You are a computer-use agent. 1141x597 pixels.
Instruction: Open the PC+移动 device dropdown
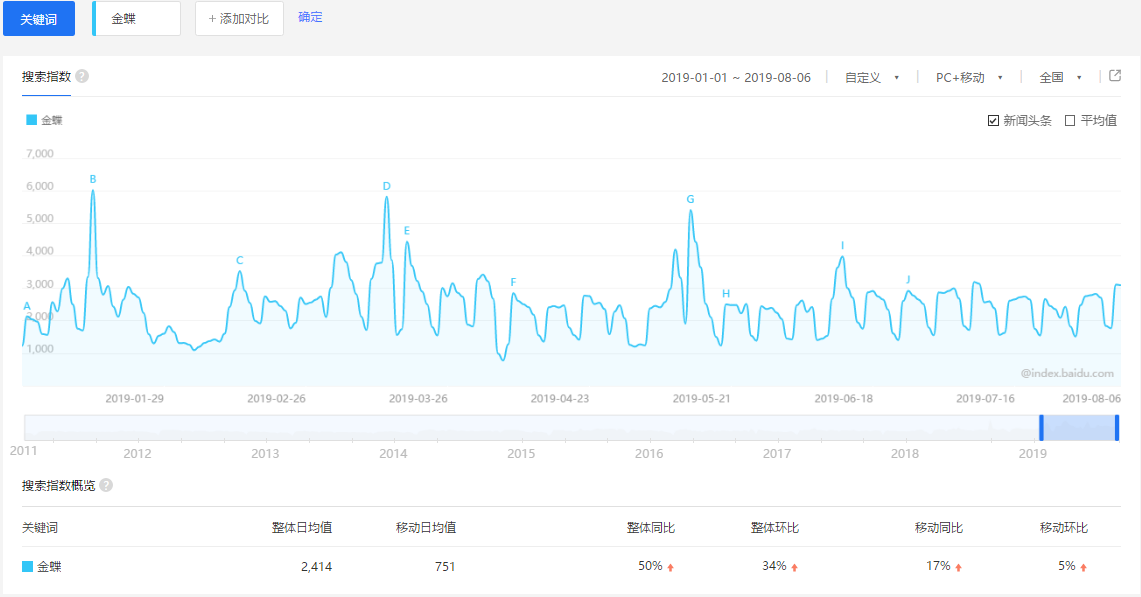click(x=967, y=76)
